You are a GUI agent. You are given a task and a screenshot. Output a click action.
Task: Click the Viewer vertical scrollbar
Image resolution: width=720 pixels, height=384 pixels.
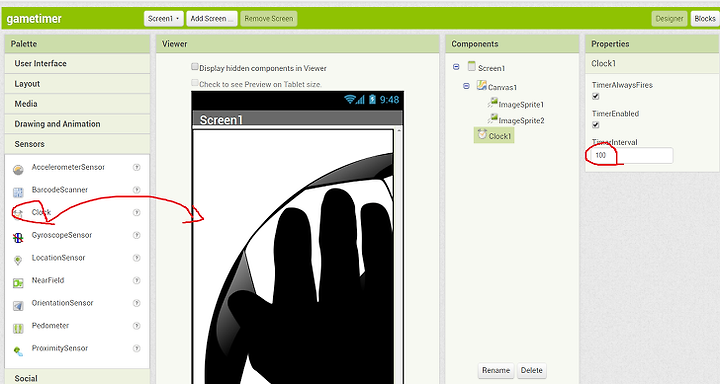point(399,256)
